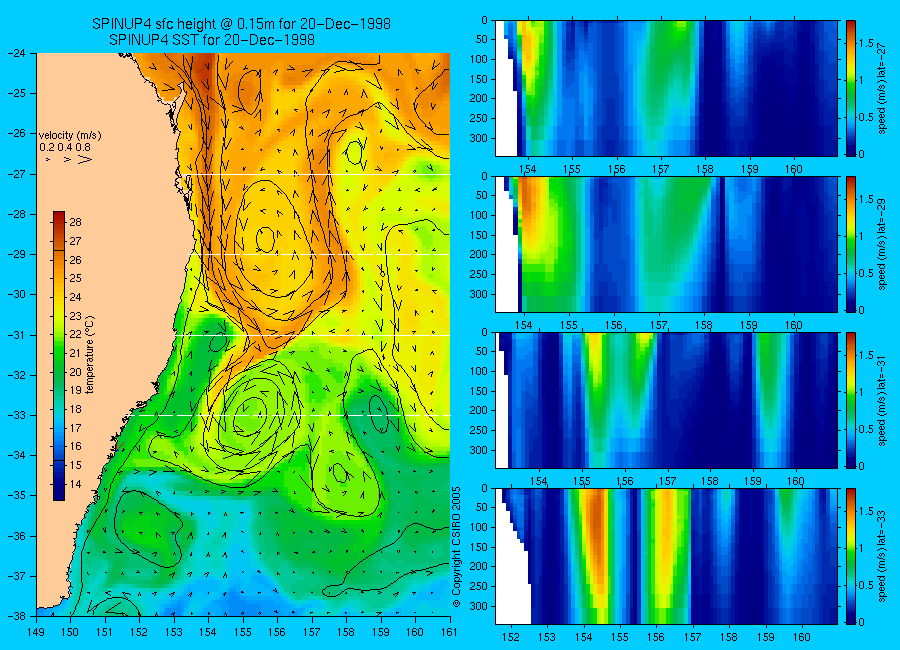Click the speed color bar of the lat=-33 section

[x=851, y=556]
